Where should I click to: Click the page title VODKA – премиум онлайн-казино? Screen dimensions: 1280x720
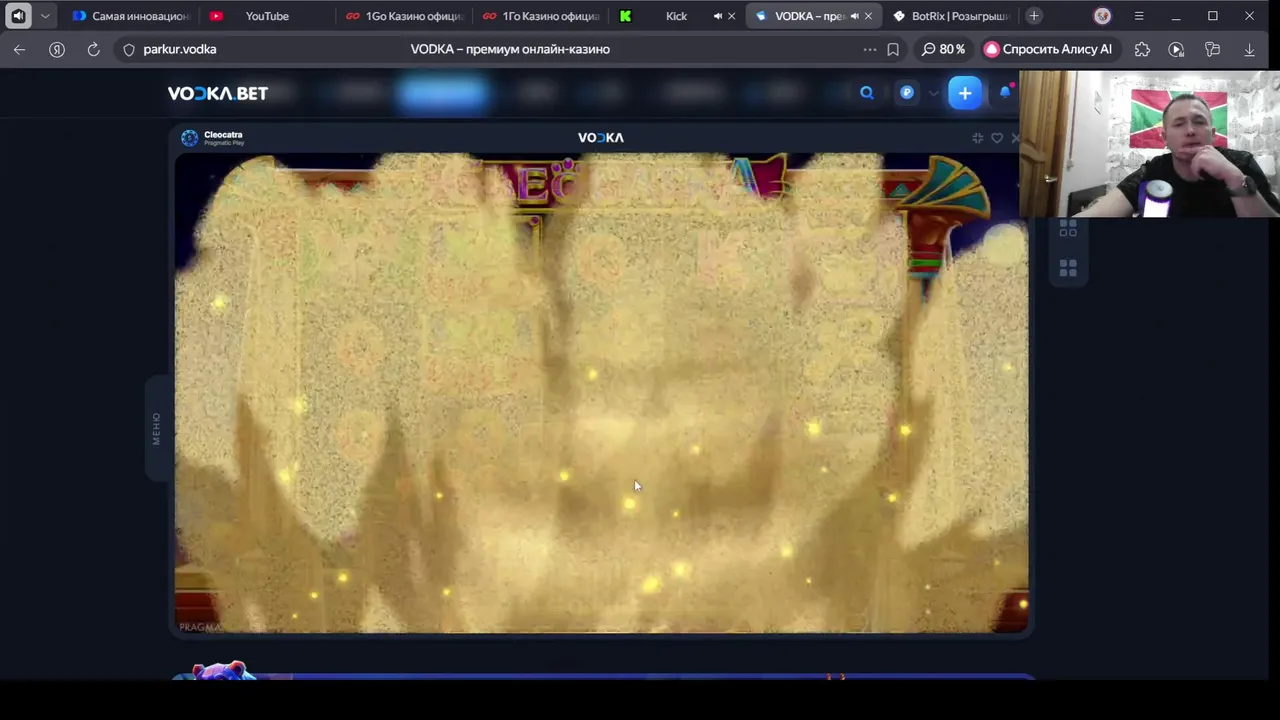point(510,49)
